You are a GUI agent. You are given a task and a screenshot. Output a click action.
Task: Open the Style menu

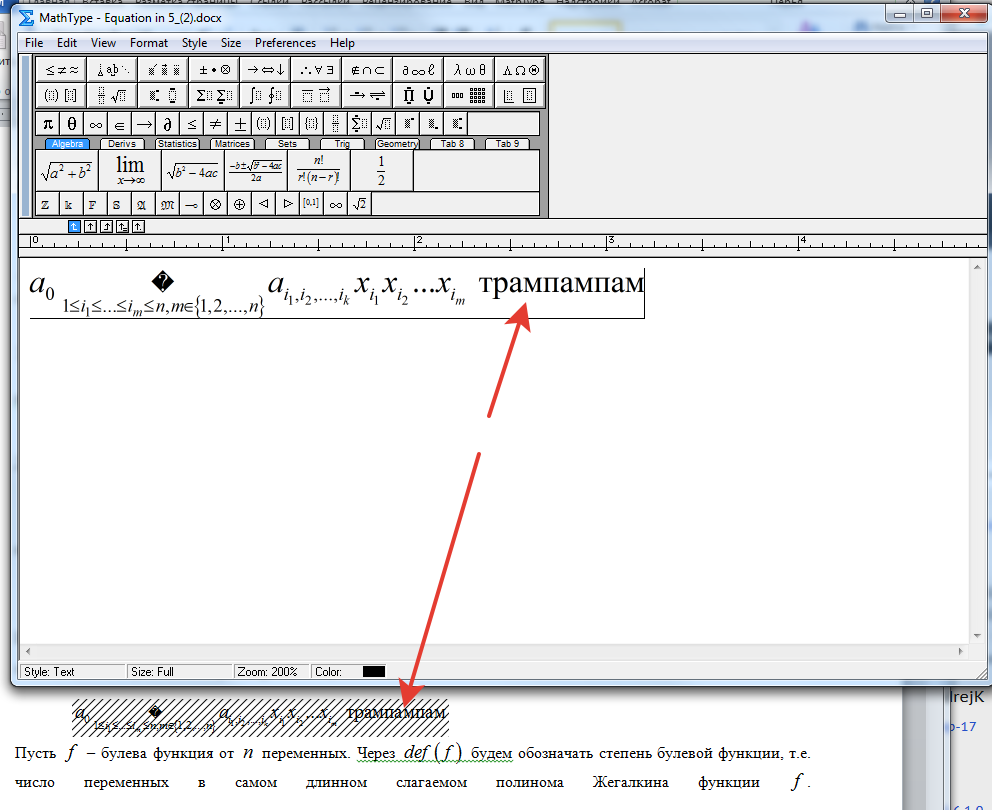(194, 43)
